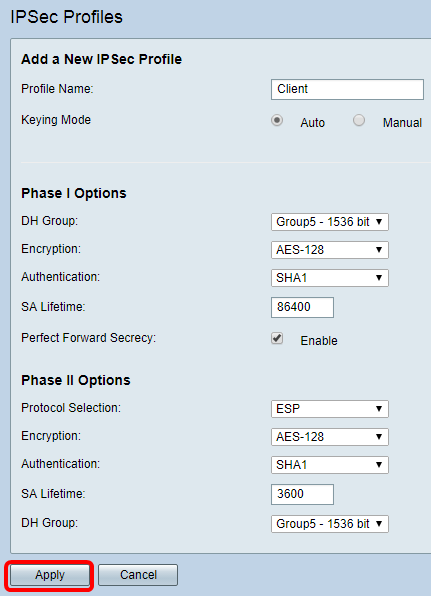Open the Phase II DH Group dropdown
The width and height of the screenshot is (432, 596).
(330, 524)
